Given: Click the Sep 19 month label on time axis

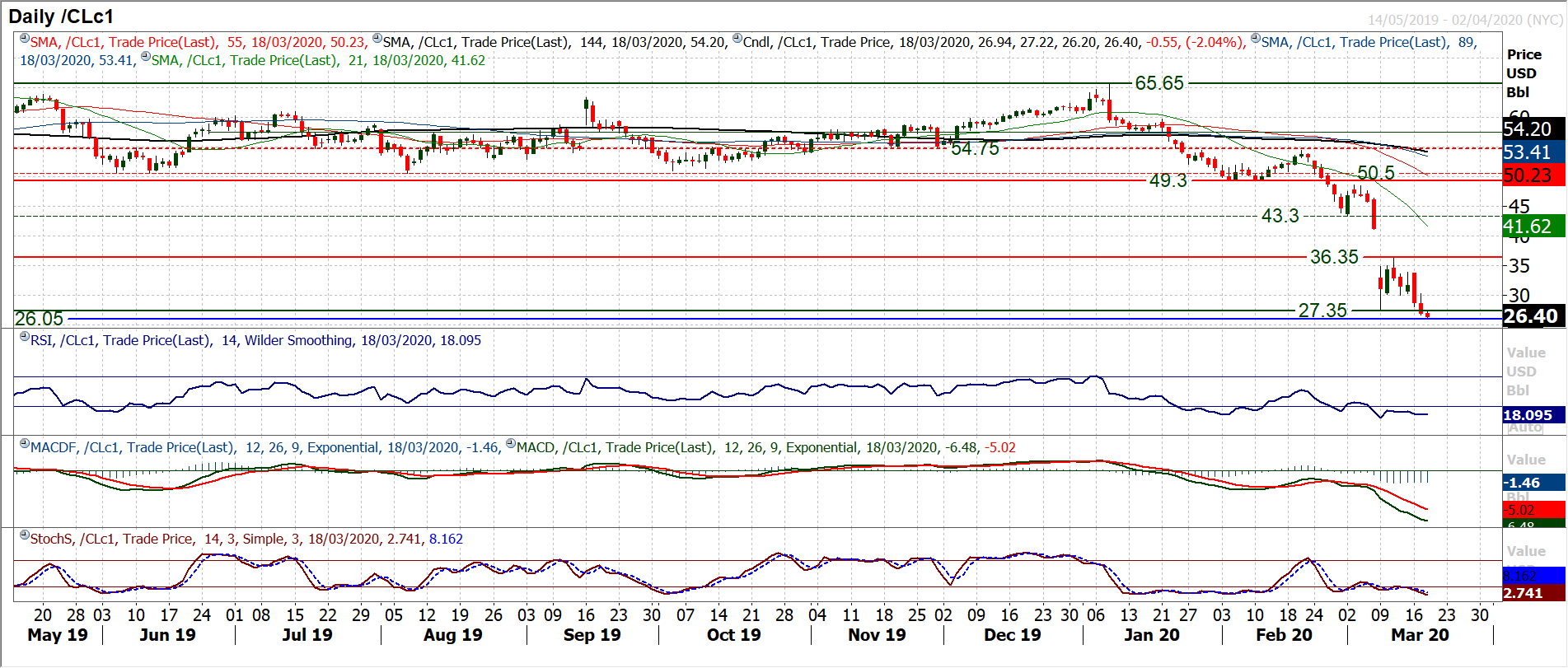Looking at the screenshot, I should (x=592, y=635).
